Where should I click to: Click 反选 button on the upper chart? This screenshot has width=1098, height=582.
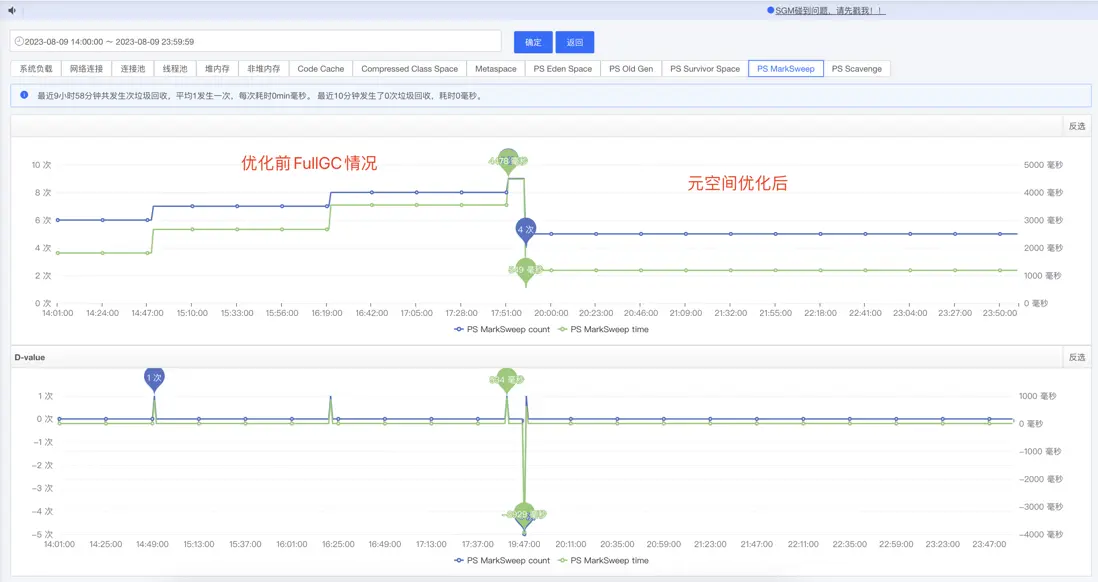pyautogui.click(x=1077, y=126)
